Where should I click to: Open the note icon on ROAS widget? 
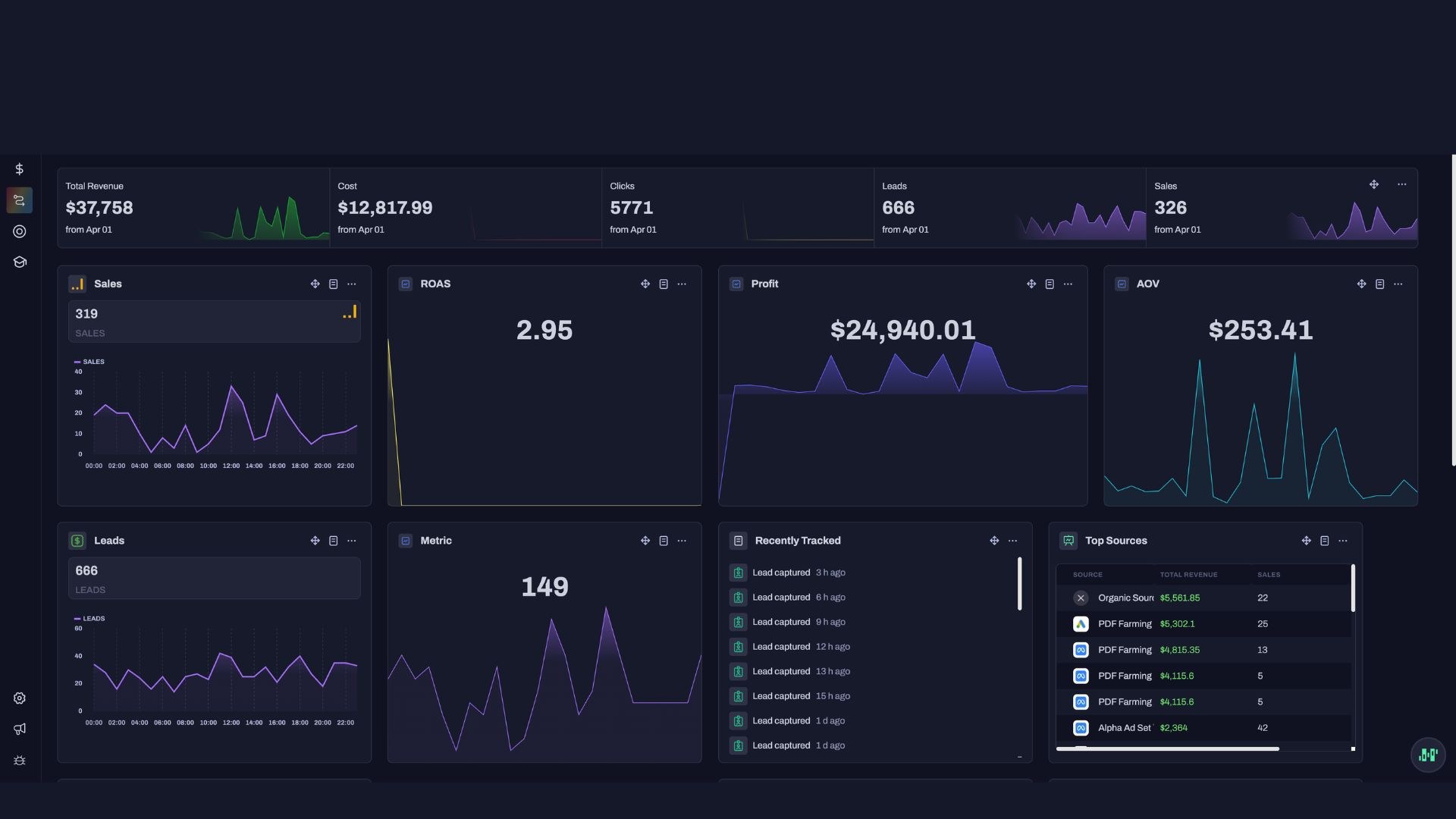tap(664, 284)
